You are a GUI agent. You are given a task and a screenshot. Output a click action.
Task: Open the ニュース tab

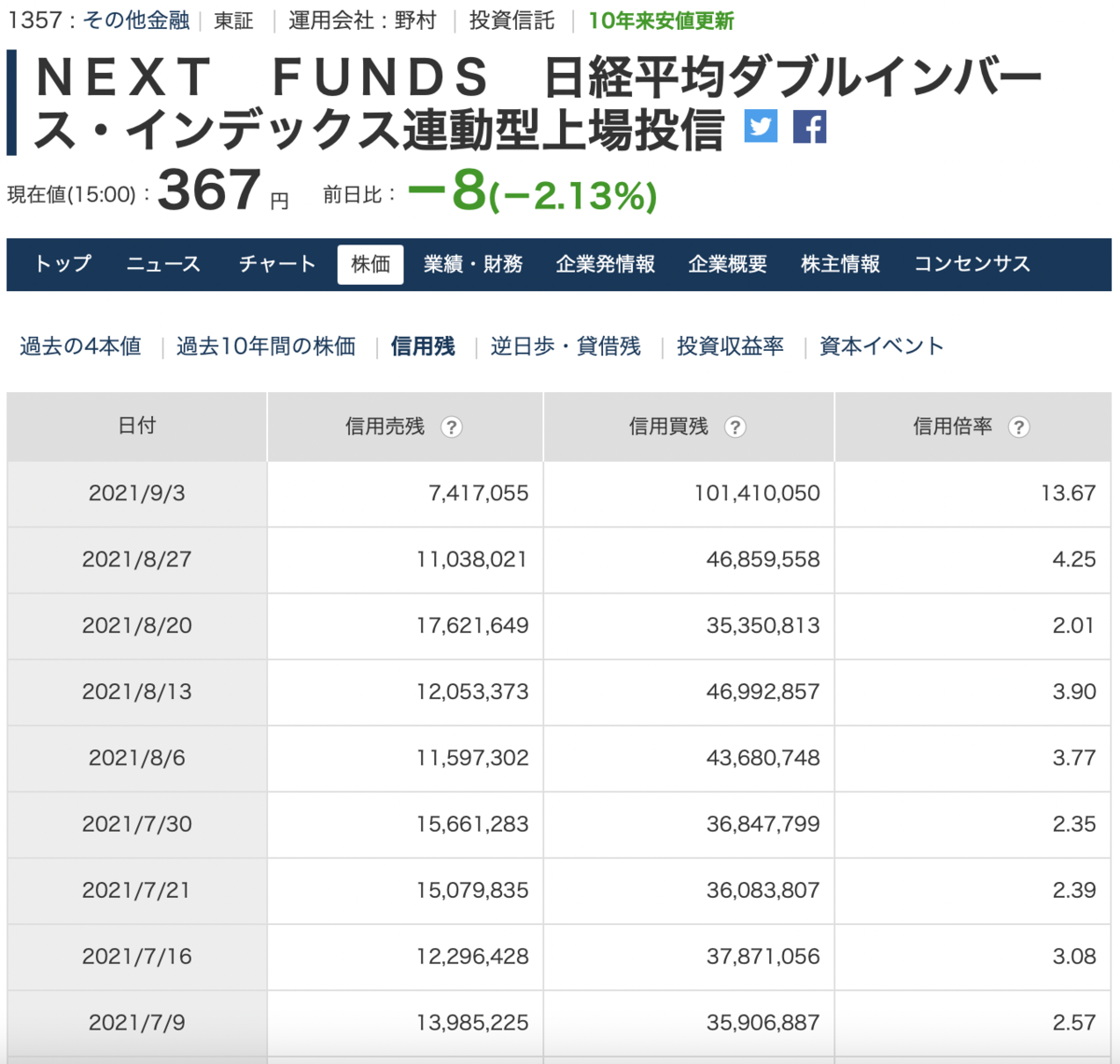[x=163, y=264]
